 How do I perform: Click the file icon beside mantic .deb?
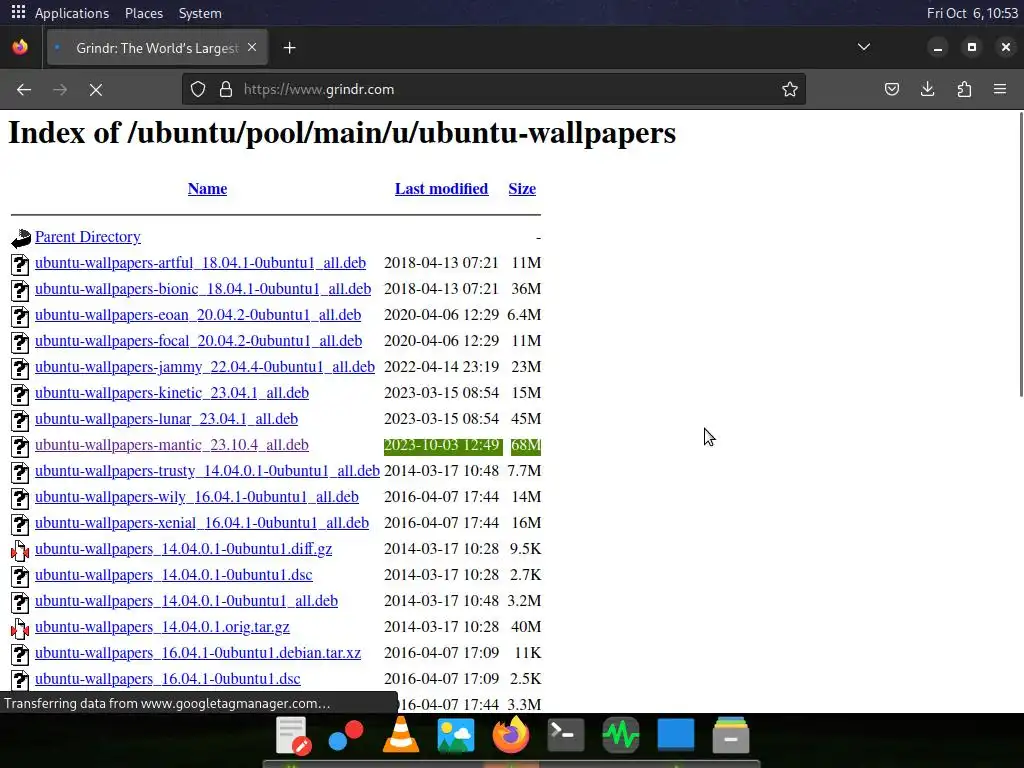(x=20, y=446)
